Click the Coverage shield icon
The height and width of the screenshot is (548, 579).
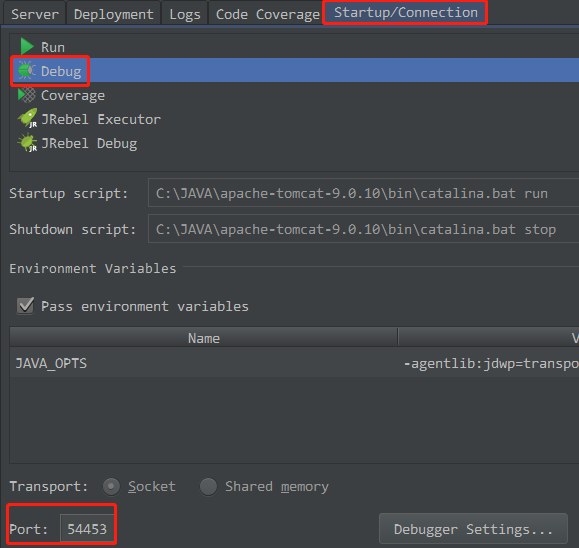click(x=27, y=95)
